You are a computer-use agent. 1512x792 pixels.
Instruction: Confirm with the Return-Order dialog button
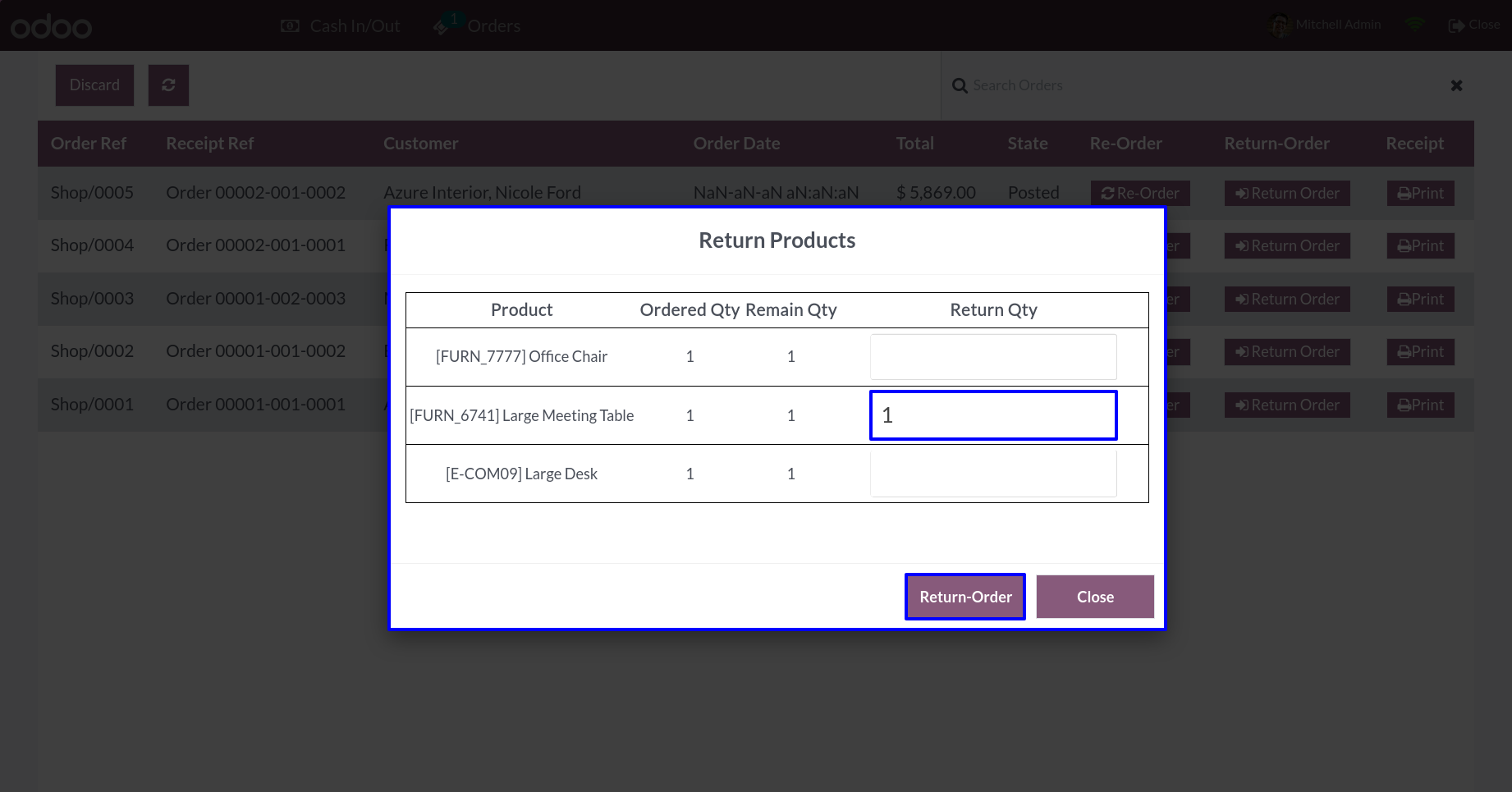click(965, 597)
